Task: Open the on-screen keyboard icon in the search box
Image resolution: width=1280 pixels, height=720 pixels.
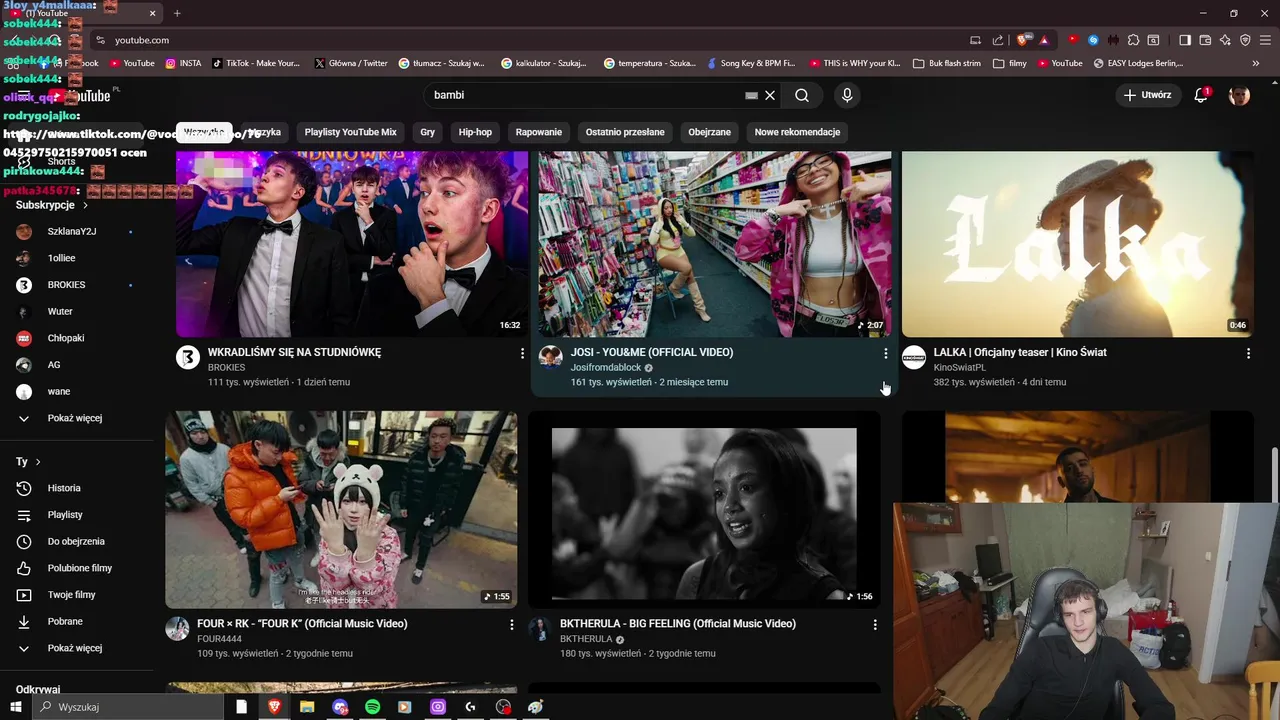Action: pos(751,95)
